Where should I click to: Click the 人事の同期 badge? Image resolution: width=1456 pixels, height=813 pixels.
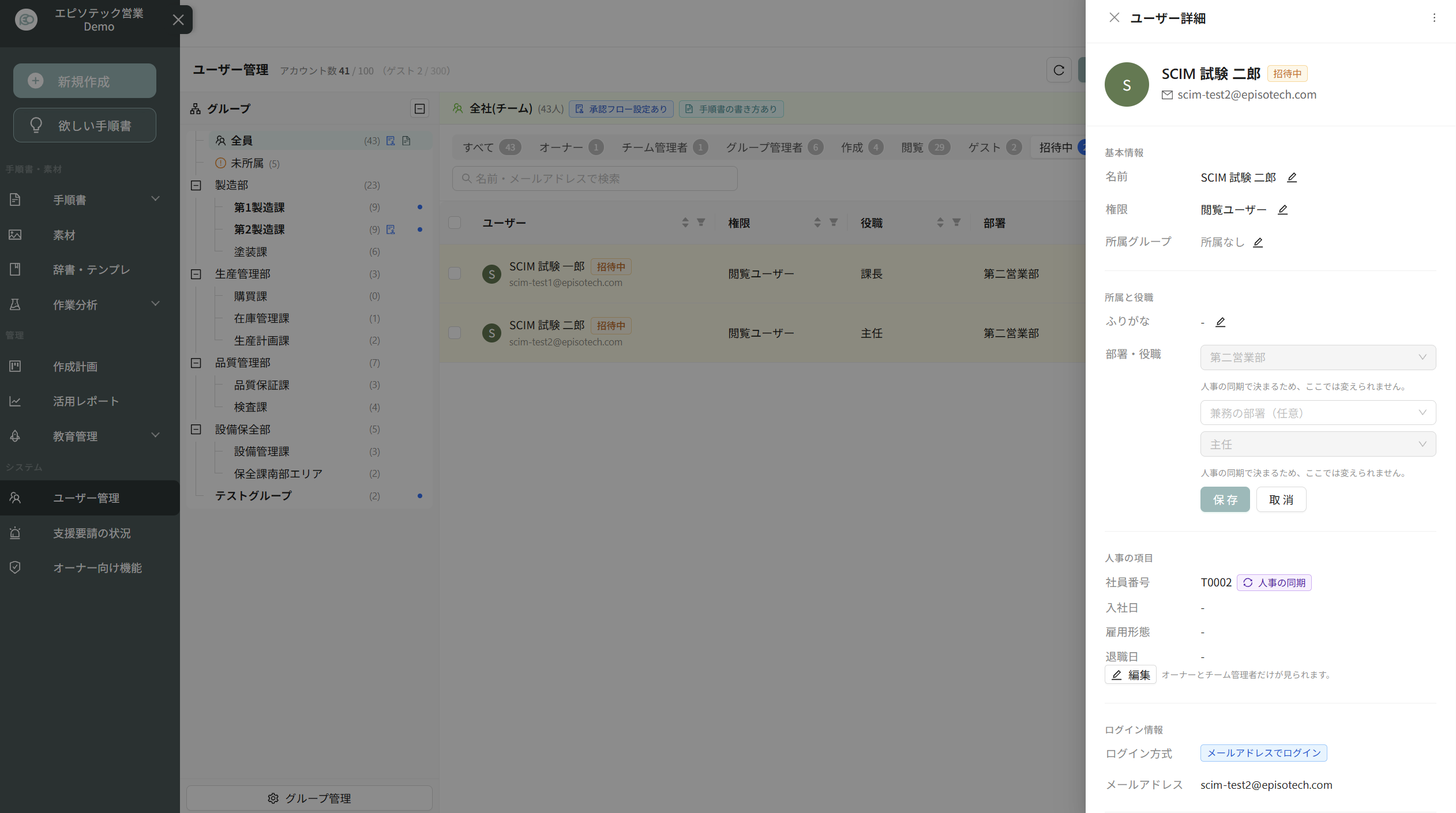click(x=1274, y=583)
